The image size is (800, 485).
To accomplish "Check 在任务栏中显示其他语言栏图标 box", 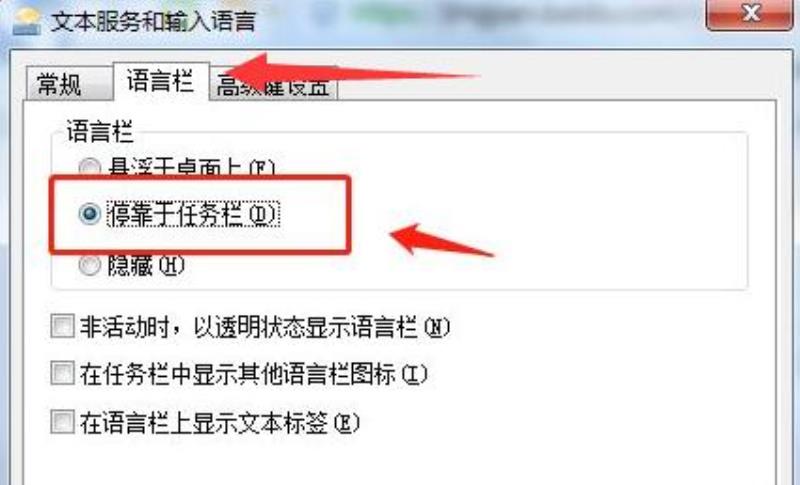I will [x=62, y=373].
